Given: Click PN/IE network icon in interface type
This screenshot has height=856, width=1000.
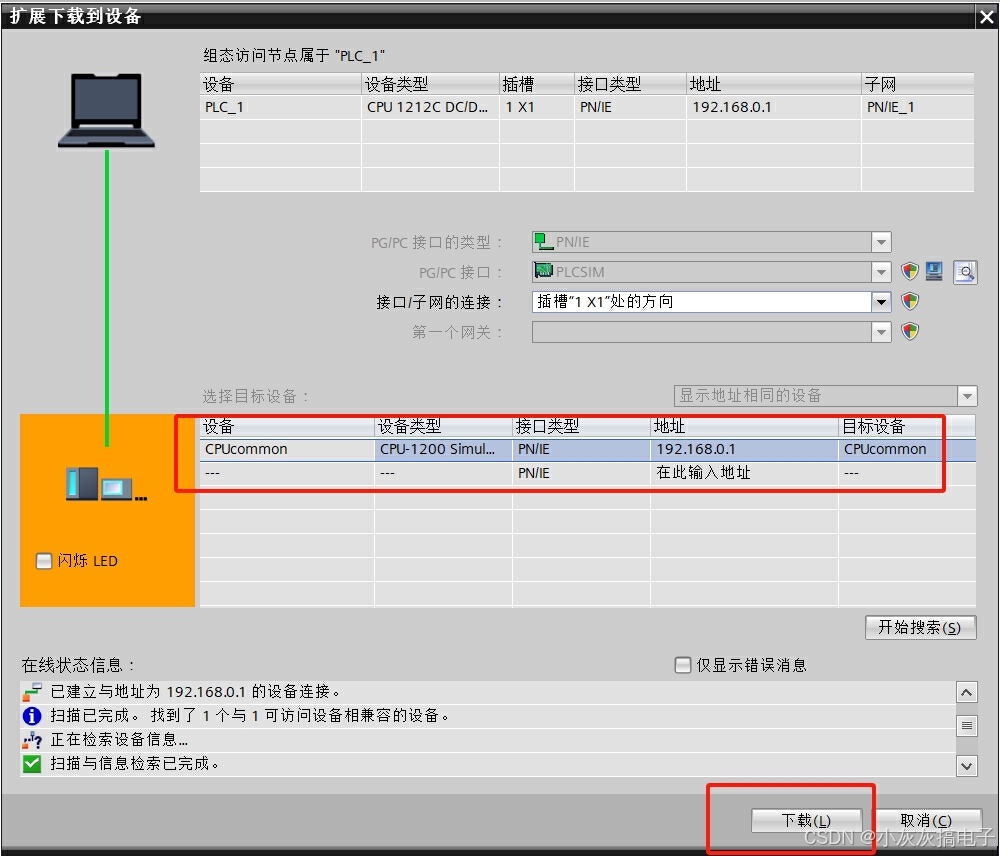Looking at the screenshot, I should tap(543, 242).
